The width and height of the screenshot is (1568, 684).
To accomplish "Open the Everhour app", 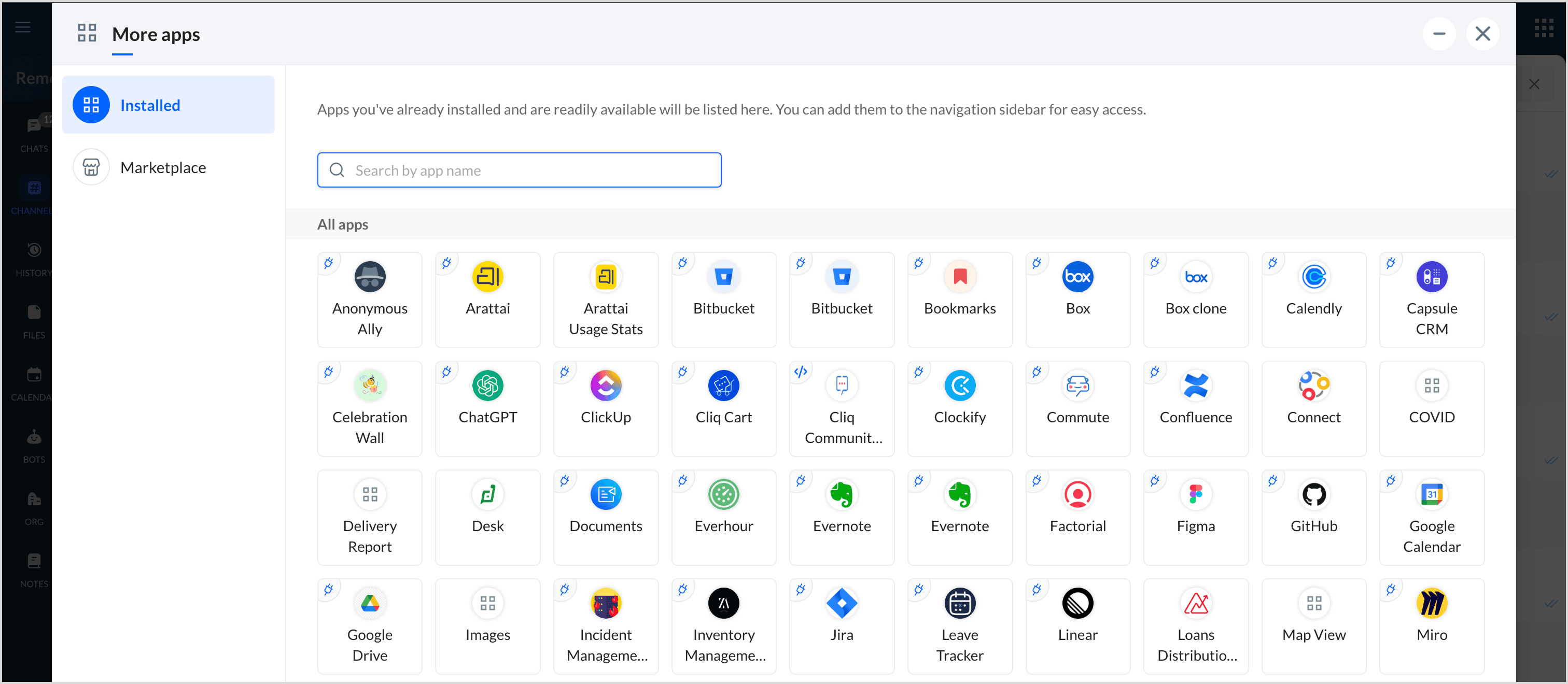I will 724,518.
